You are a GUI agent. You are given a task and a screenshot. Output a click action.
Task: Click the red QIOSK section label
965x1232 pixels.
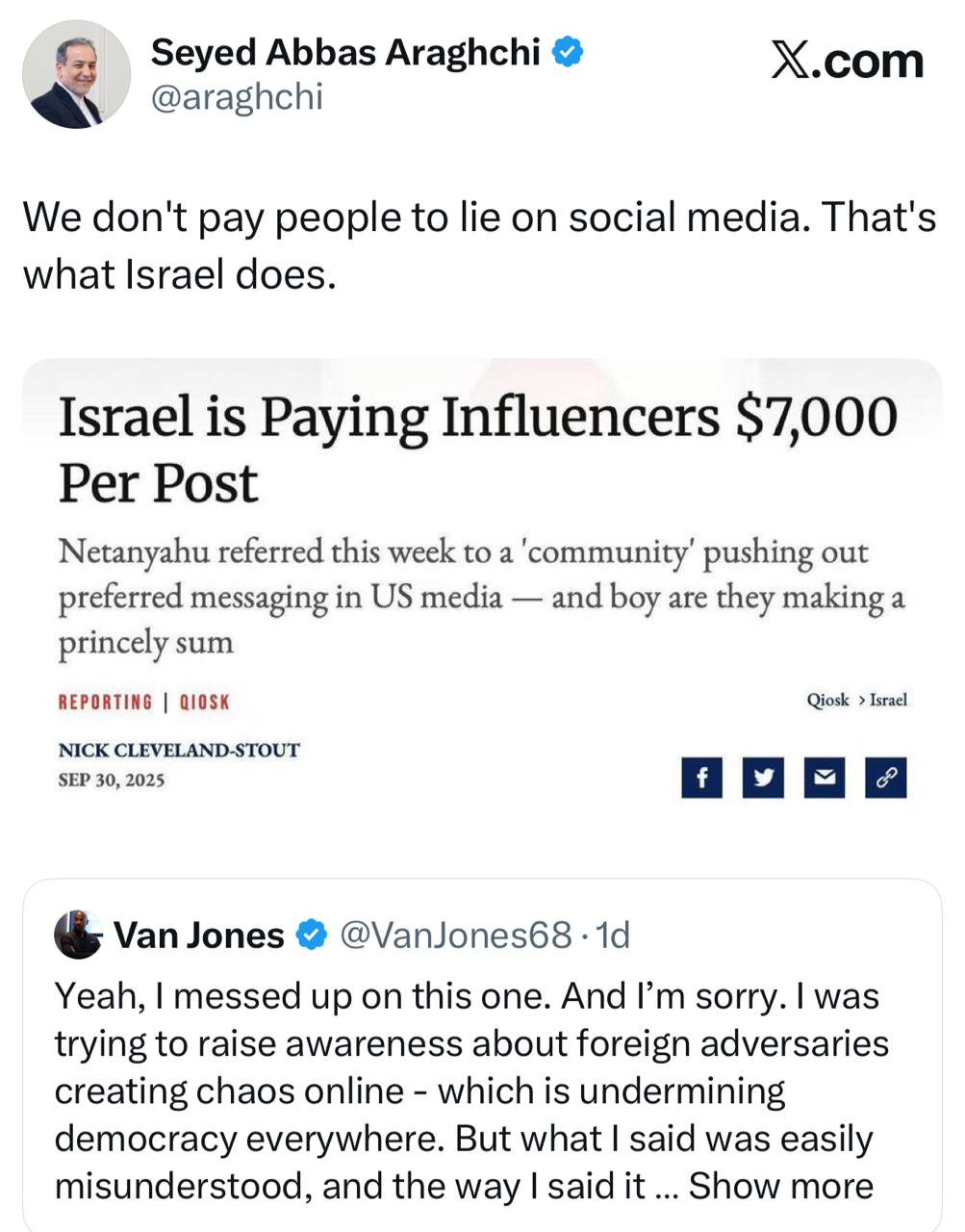pos(205,702)
